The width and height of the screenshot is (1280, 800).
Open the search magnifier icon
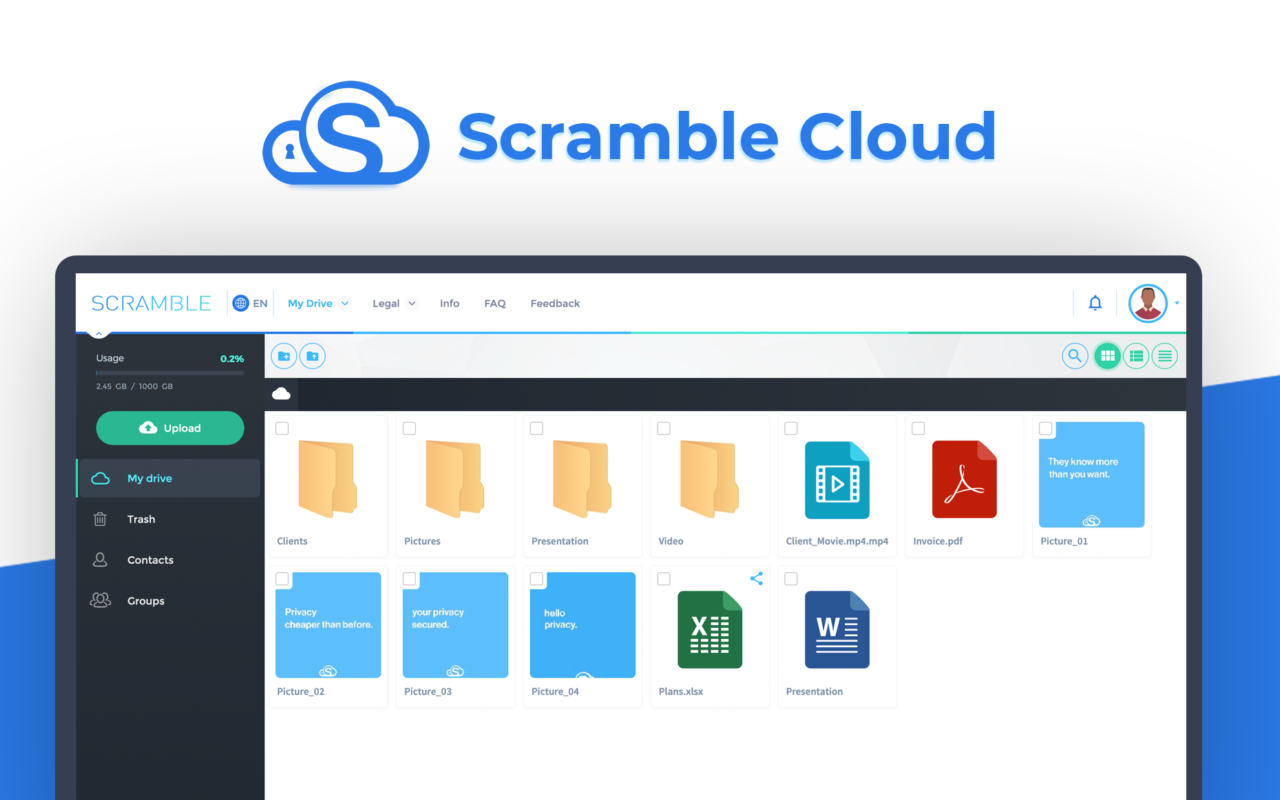[x=1075, y=355]
